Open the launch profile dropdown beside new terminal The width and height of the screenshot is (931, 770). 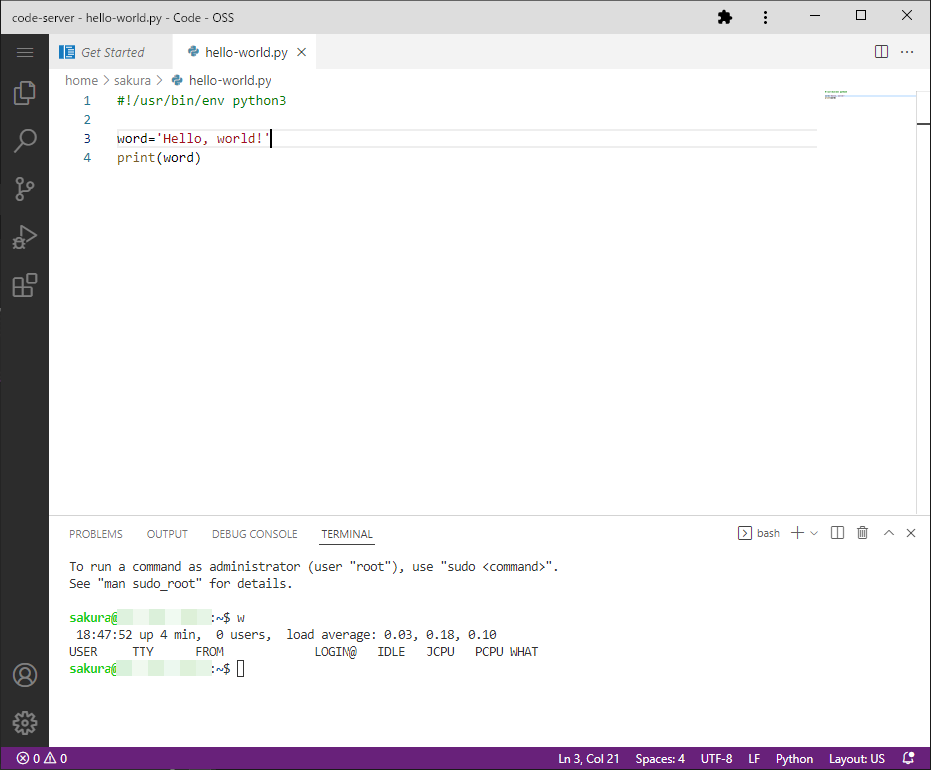[814, 533]
